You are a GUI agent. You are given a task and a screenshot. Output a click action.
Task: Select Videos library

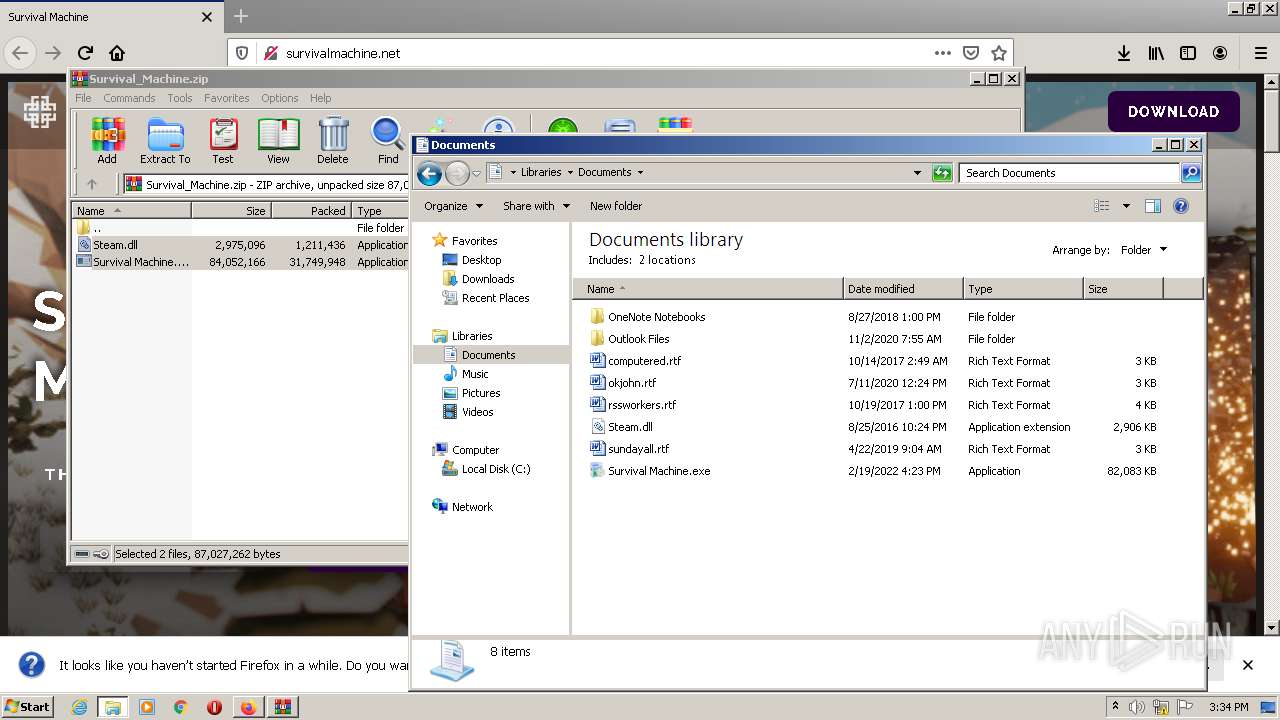477,412
